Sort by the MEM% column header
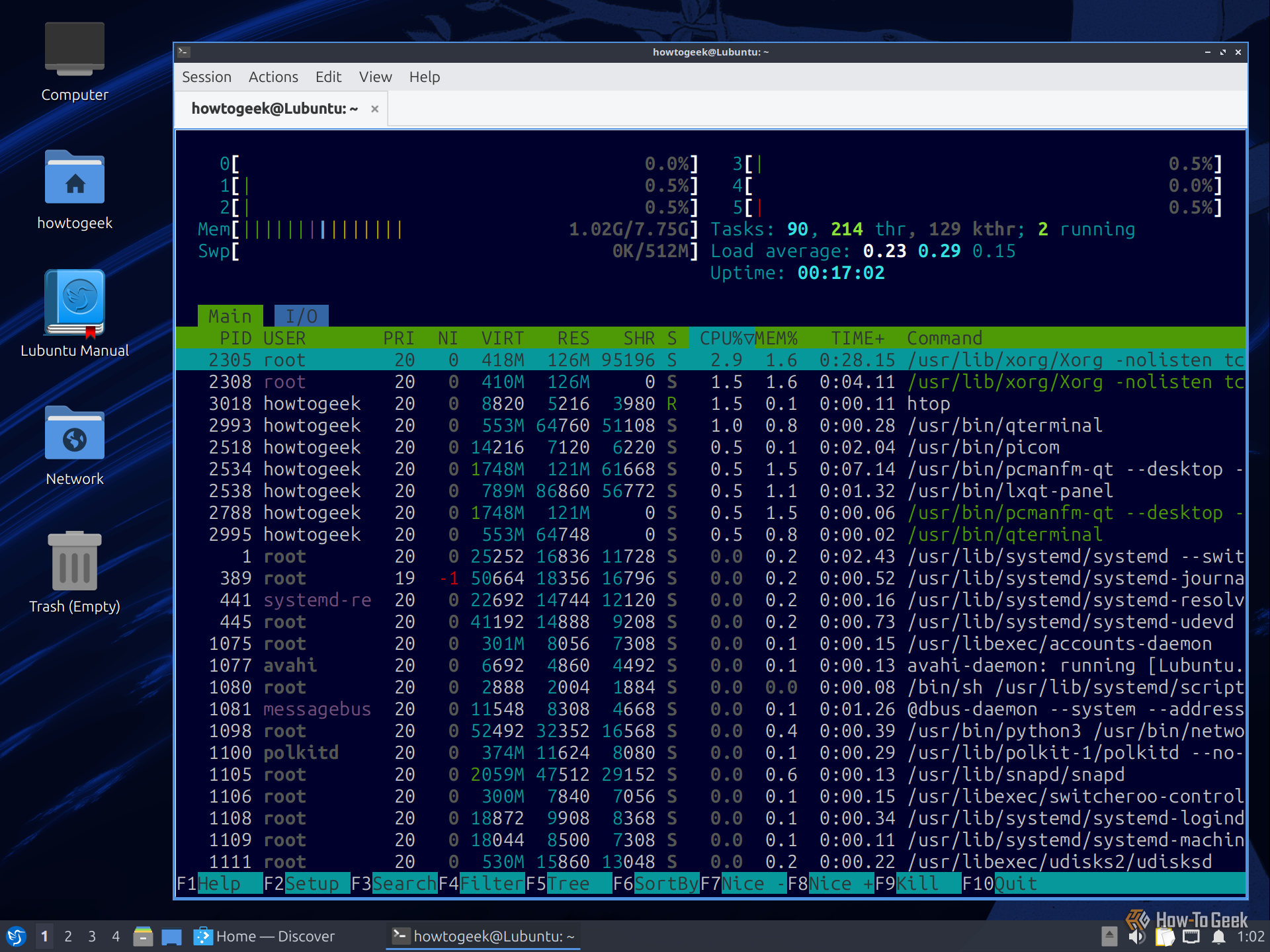1270x952 pixels. (x=776, y=338)
